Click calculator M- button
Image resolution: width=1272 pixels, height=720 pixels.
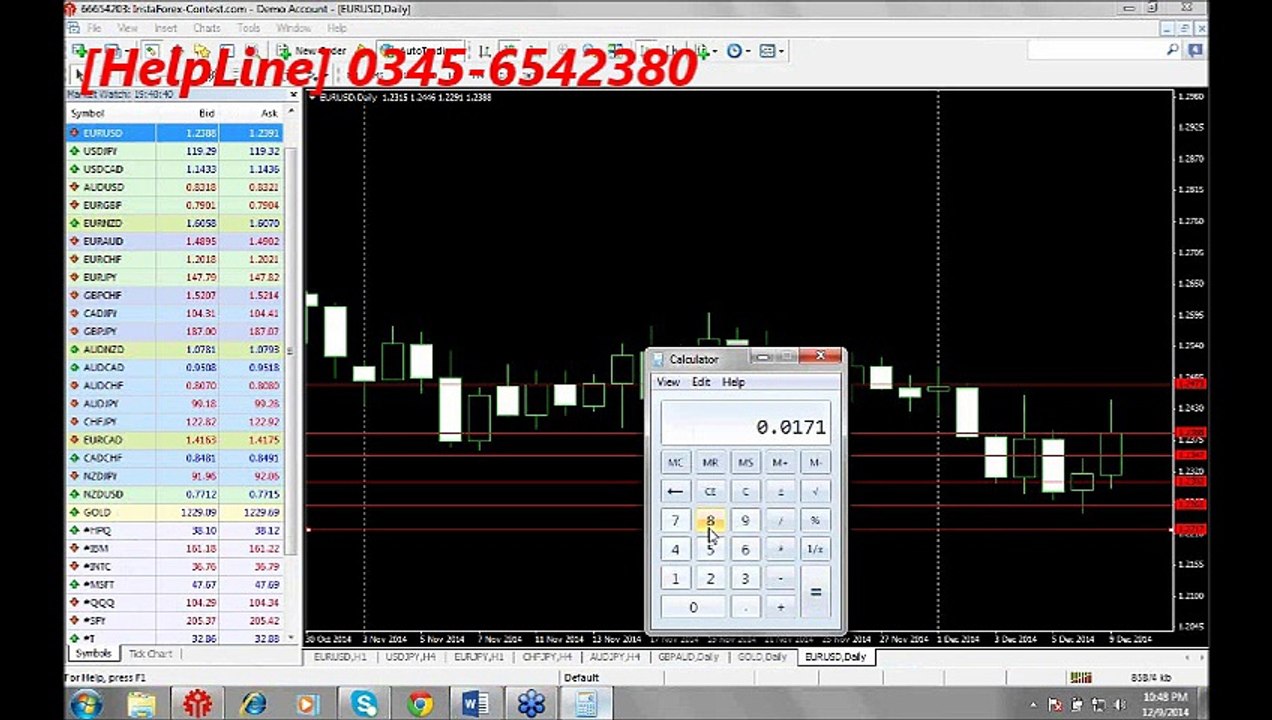(x=815, y=463)
